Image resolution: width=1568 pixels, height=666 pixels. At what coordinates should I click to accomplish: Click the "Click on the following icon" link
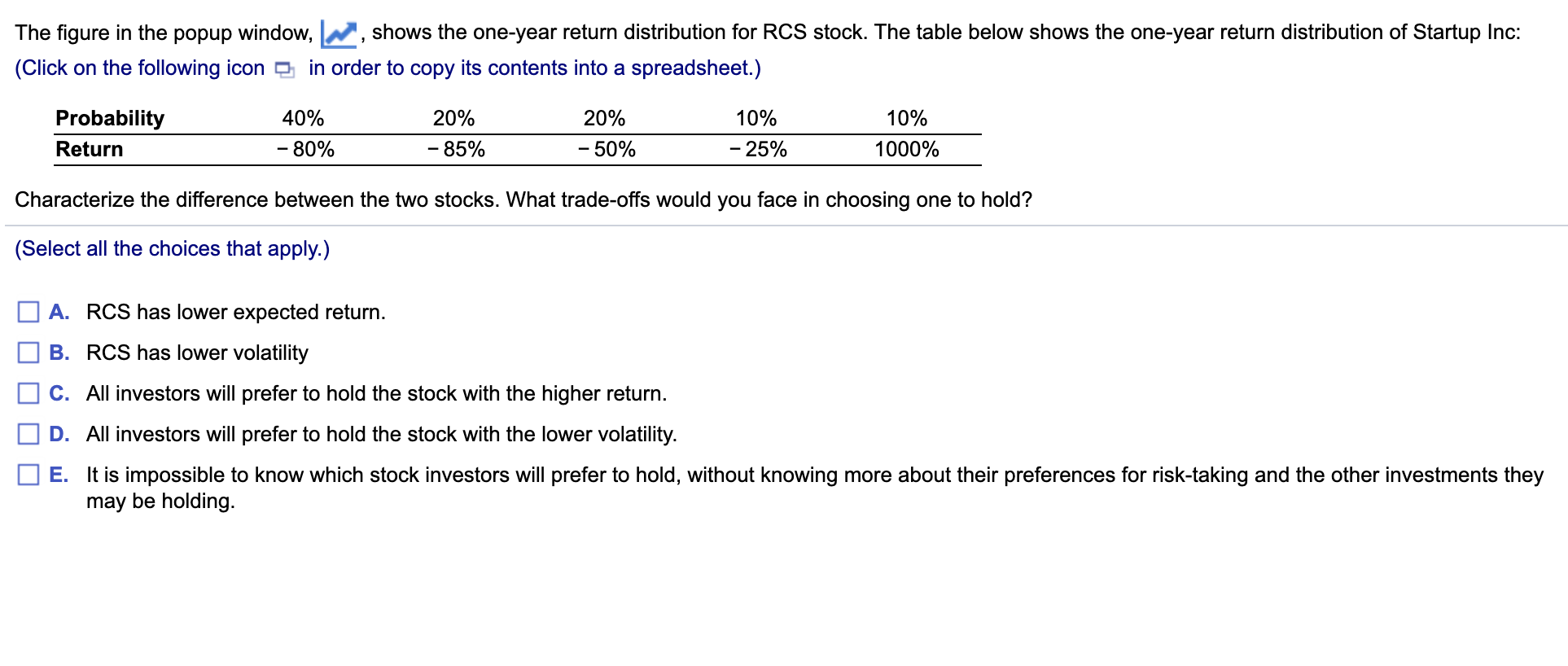pos(138,68)
